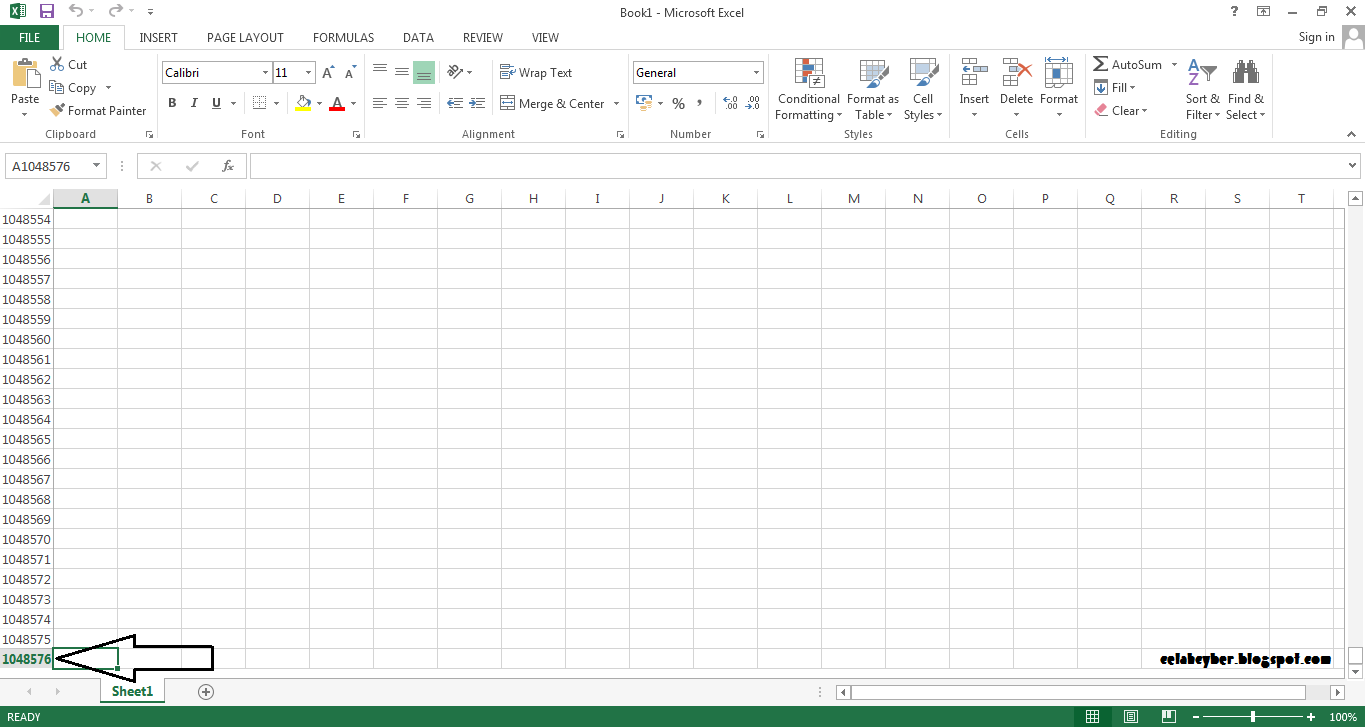Open the FILE menu
Screen dimensions: 1365x727
click(30, 37)
